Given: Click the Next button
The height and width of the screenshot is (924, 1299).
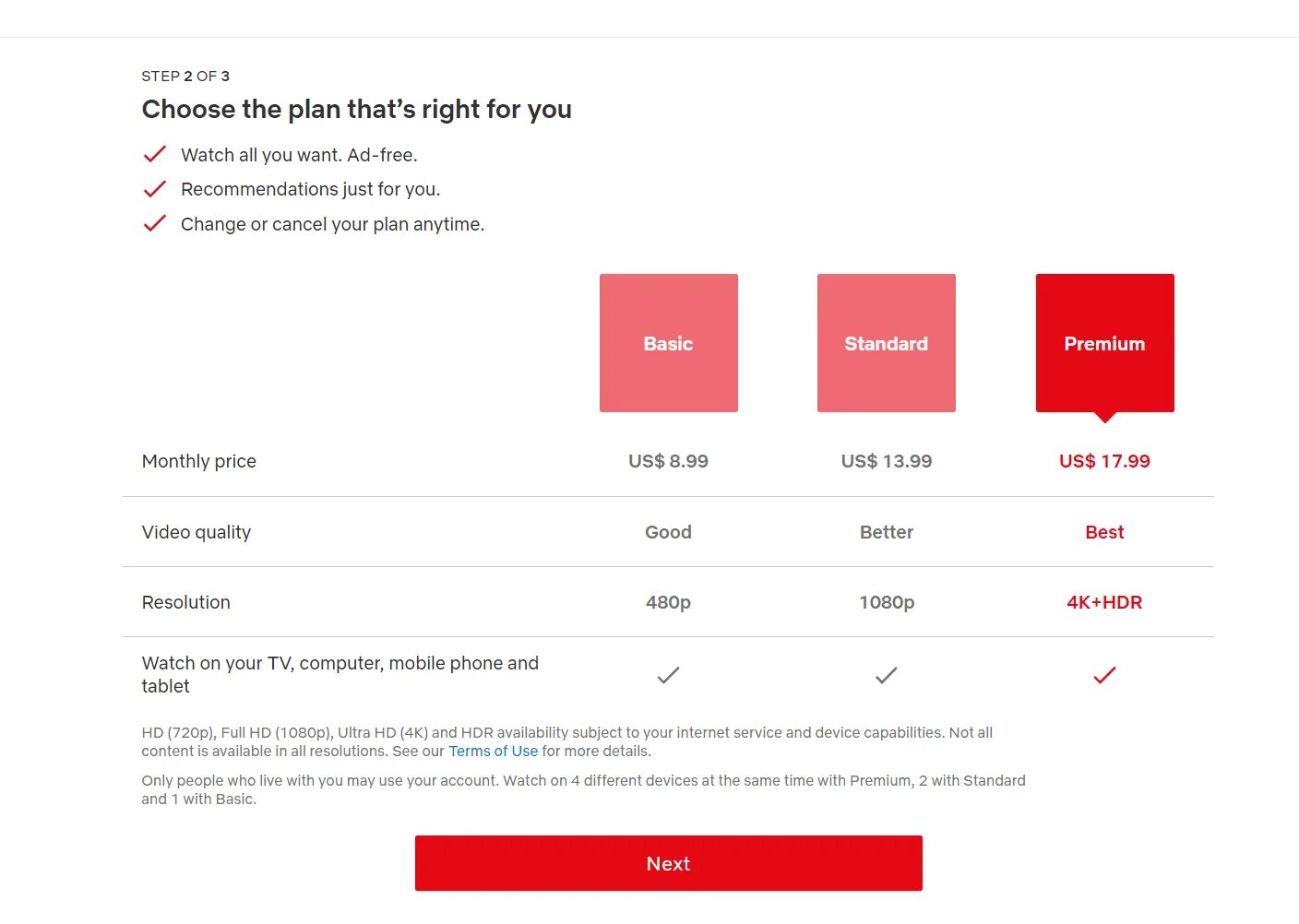Looking at the screenshot, I should [668, 863].
